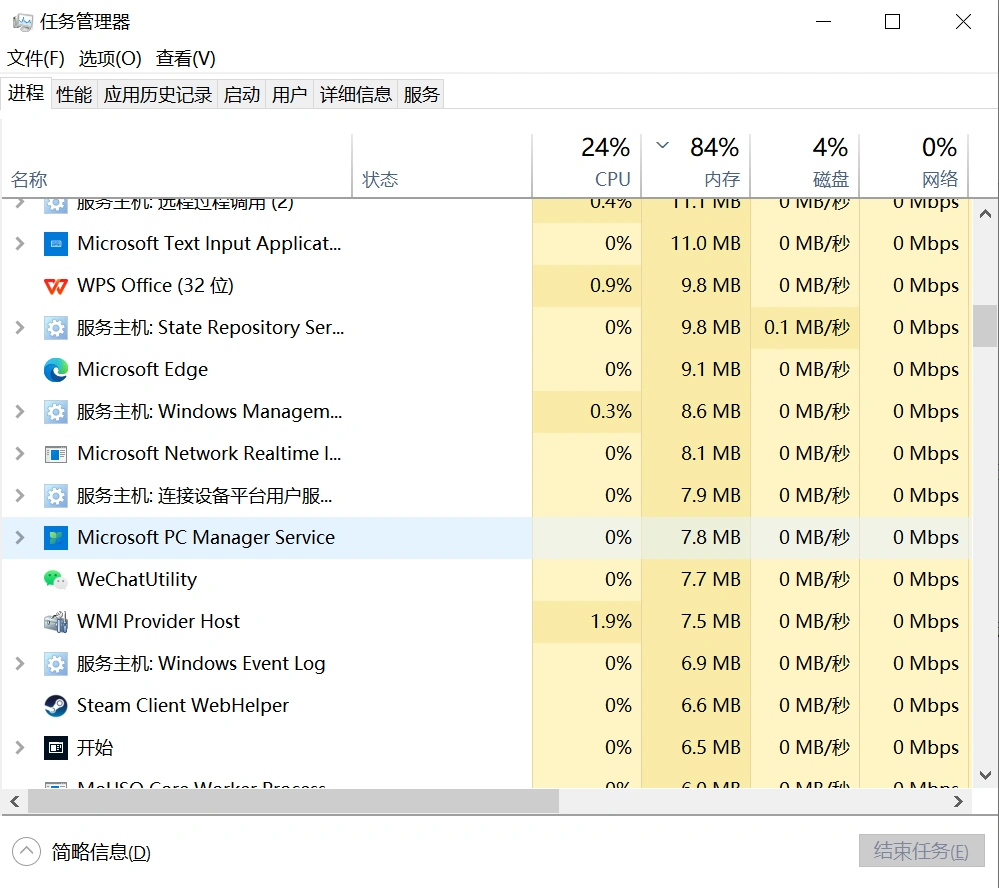Click the WPS Office process icon

56,286
